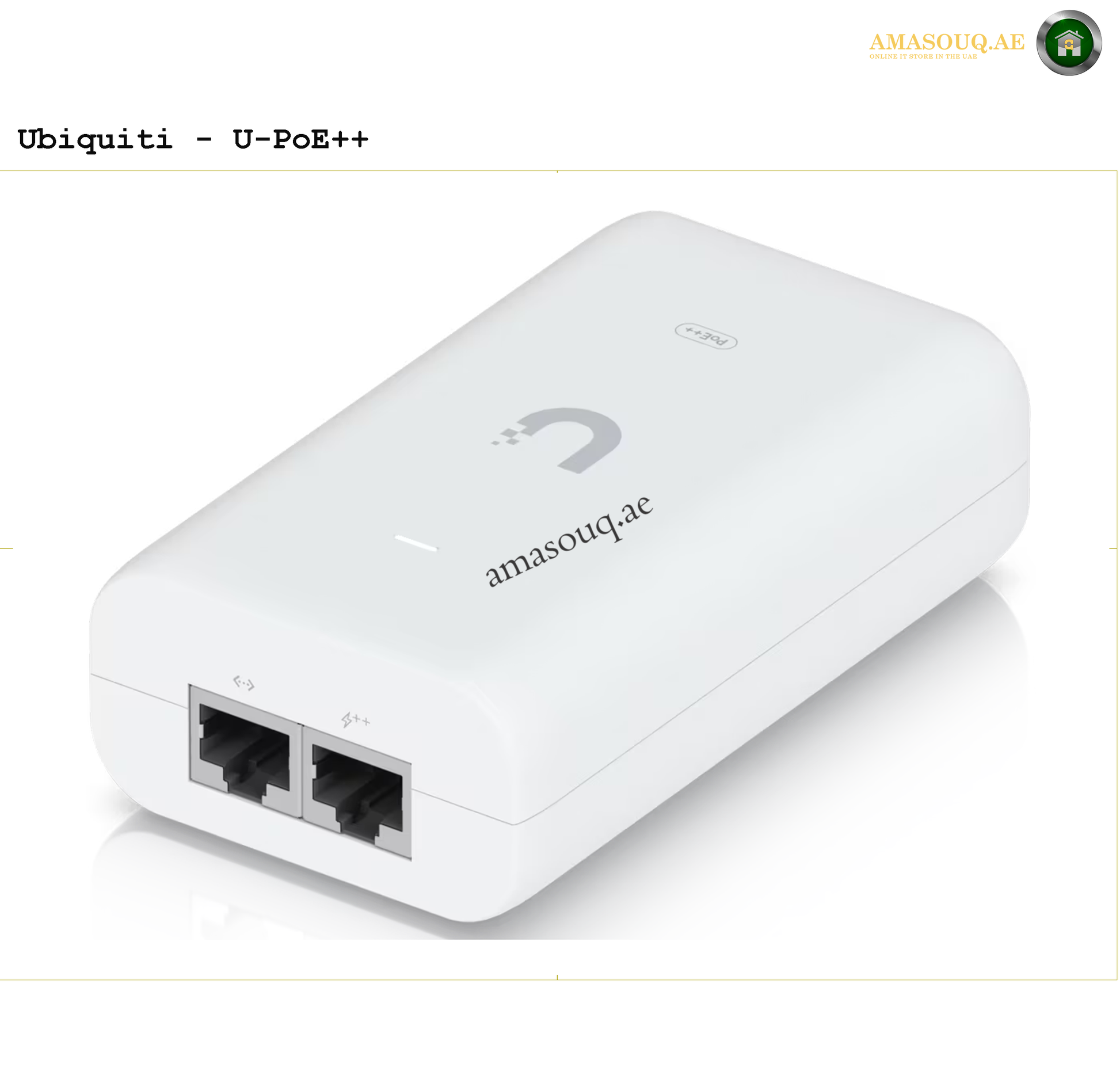Click the 'Online IT Store in the UAE' tagline

923,56
